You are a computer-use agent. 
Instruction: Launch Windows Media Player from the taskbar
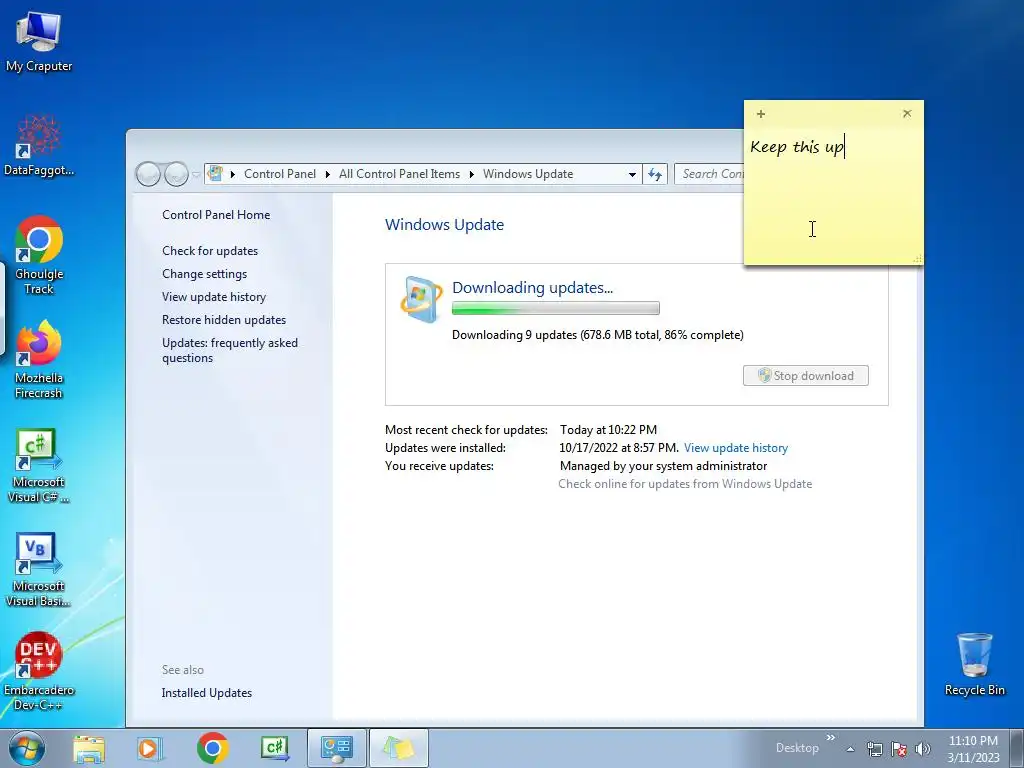pos(150,748)
